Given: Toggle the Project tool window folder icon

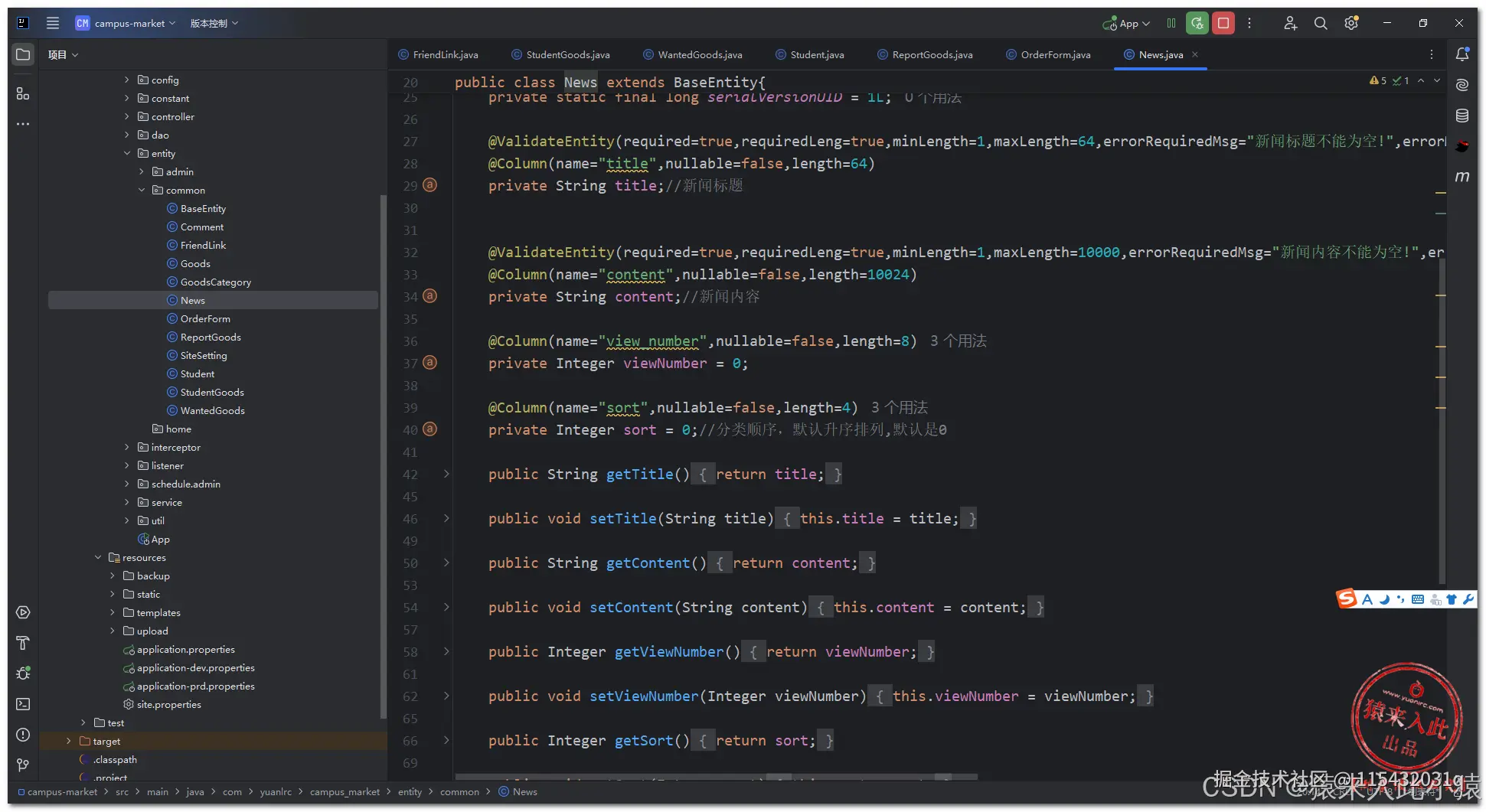Looking at the screenshot, I should (23, 54).
